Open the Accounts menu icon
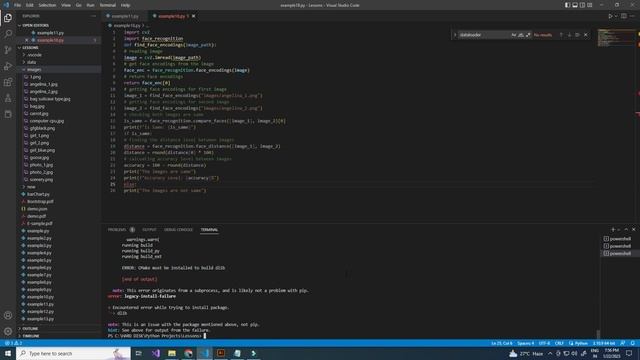Image resolution: width=640 pixels, height=360 pixels. [x=8, y=315]
